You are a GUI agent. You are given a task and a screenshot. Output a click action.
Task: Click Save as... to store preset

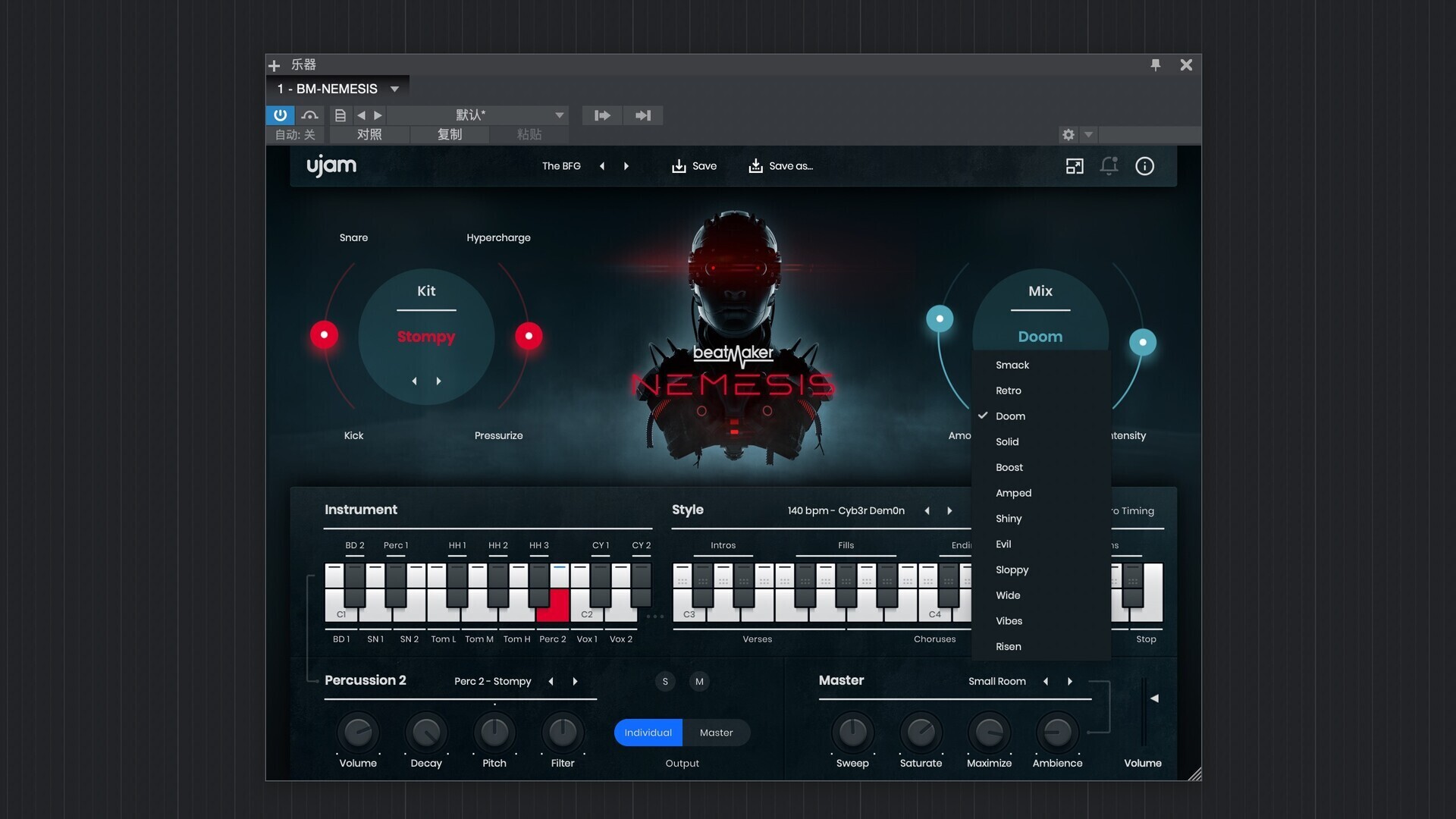(x=780, y=166)
